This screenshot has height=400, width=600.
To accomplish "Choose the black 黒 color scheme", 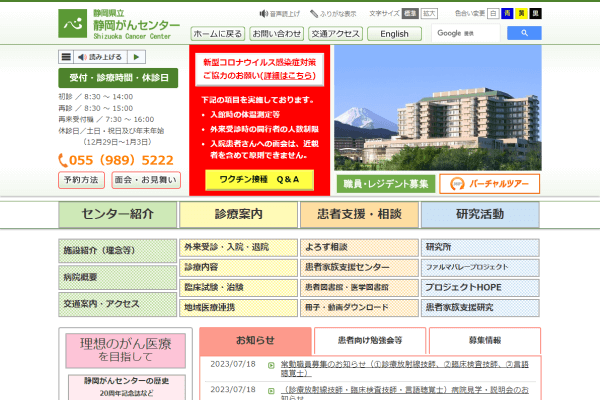I will pos(535,14).
